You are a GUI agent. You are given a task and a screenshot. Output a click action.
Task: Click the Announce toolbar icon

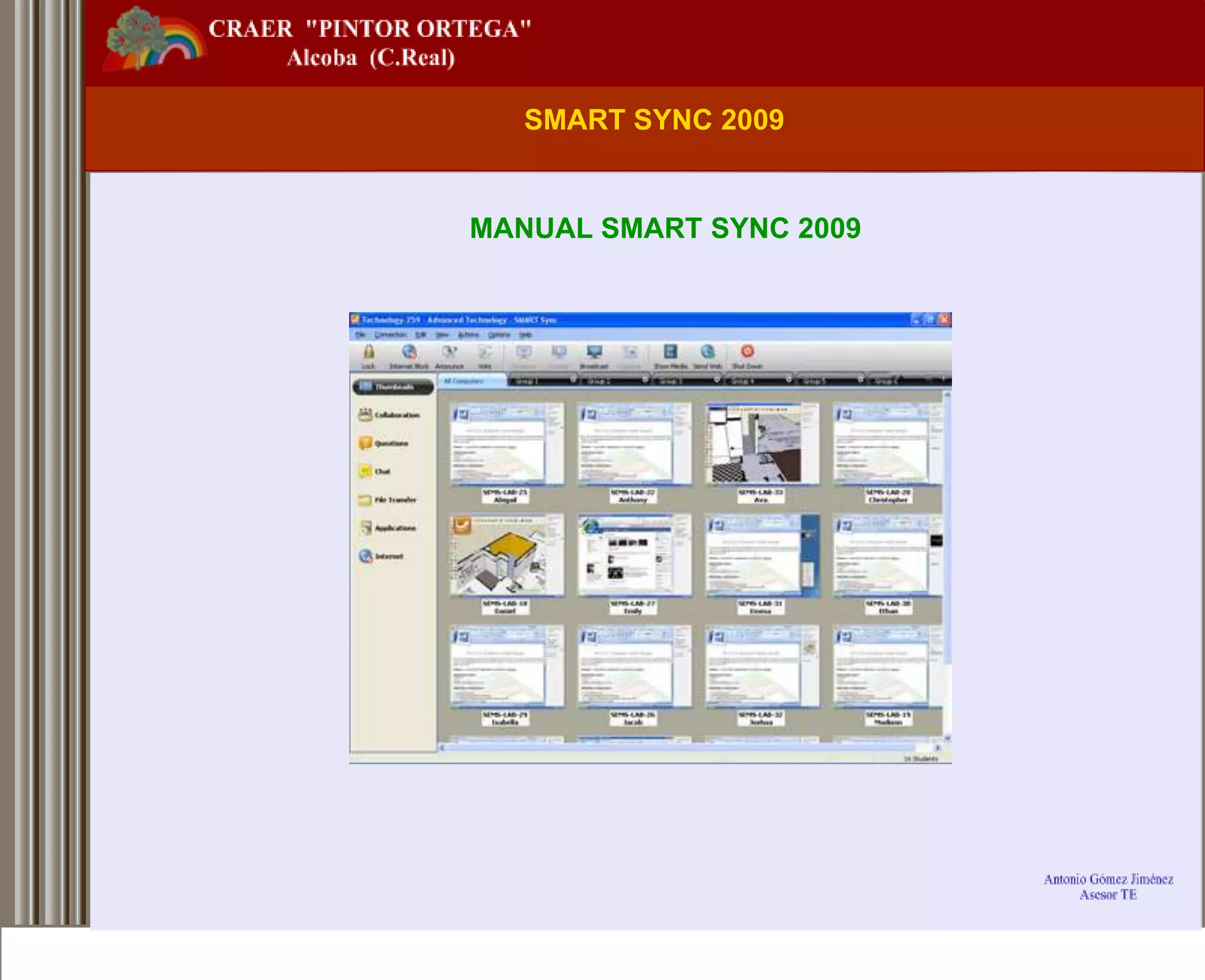click(450, 352)
